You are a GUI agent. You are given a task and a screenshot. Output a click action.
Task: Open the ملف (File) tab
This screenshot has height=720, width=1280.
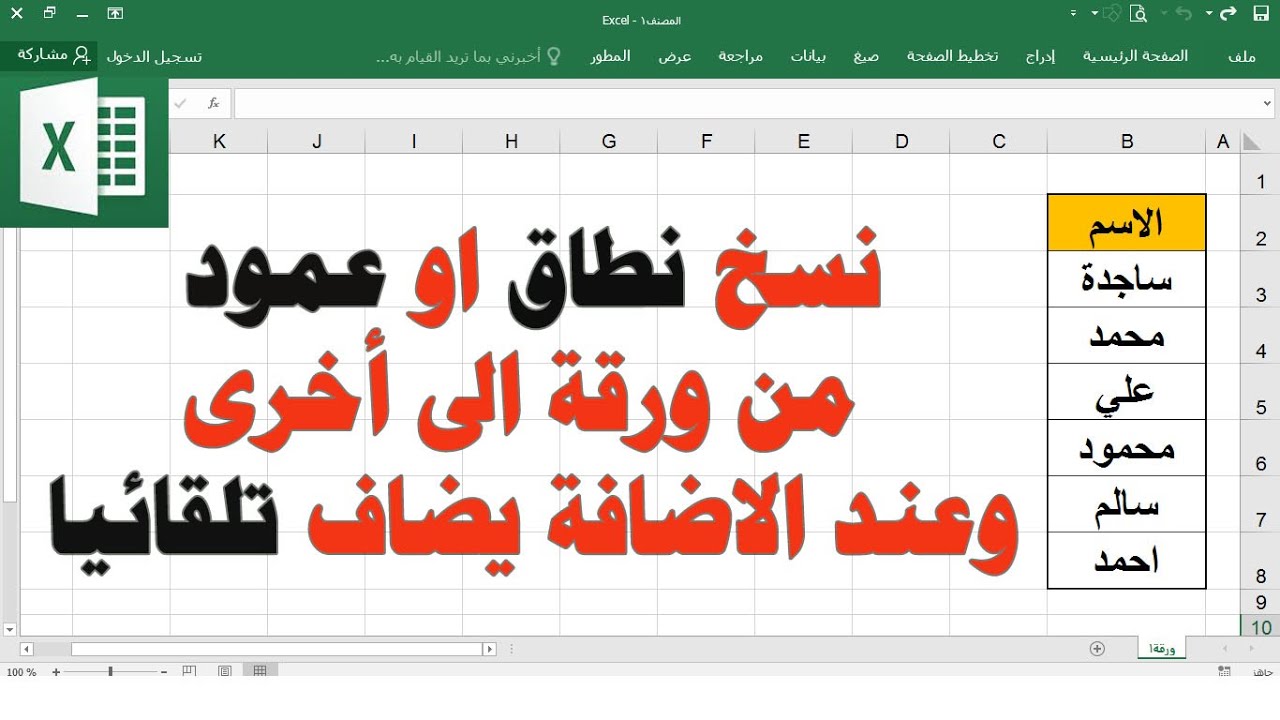coord(1242,56)
